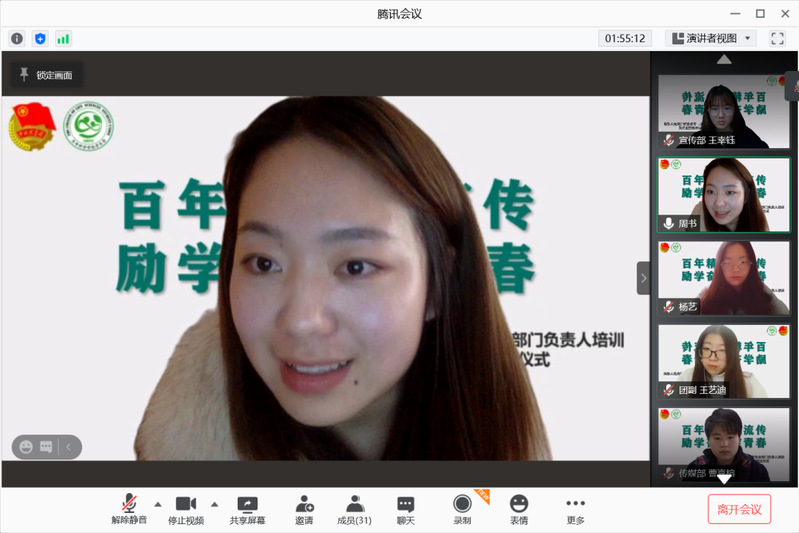Enter fullscreen mode via top-right icon
Image resolution: width=799 pixels, height=533 pixels.
point(777,38)
